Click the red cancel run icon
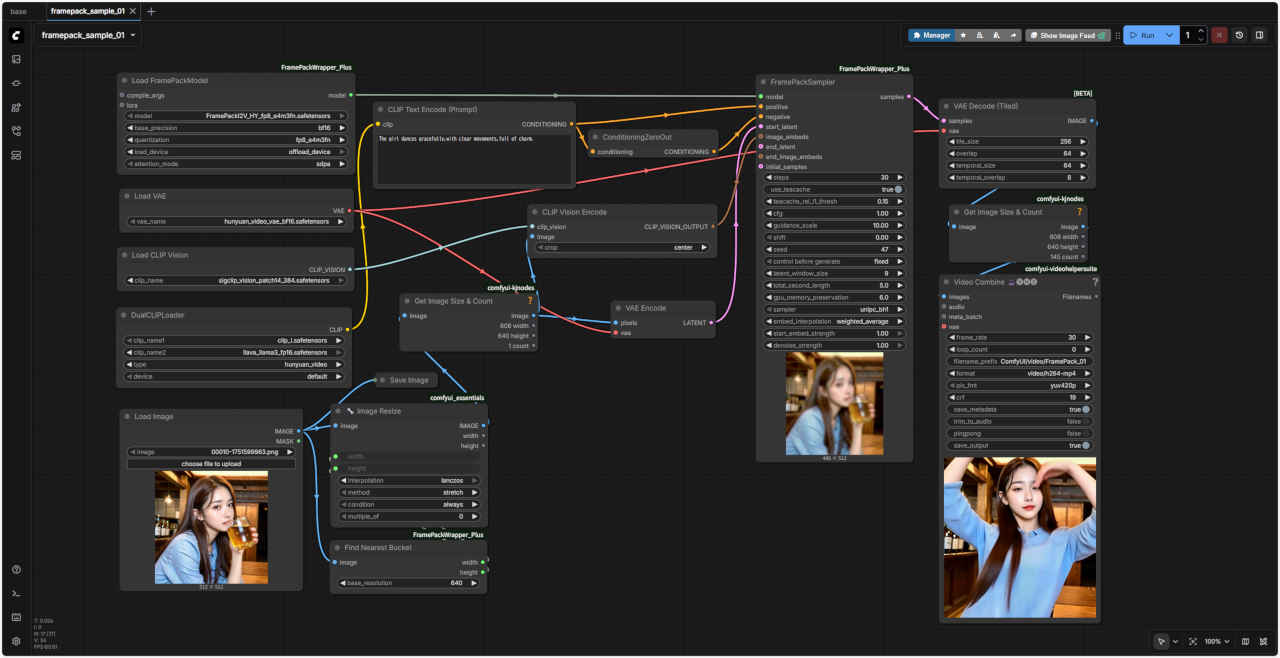This screenshot has height=658, width=1280. [x=1219, y=35]
